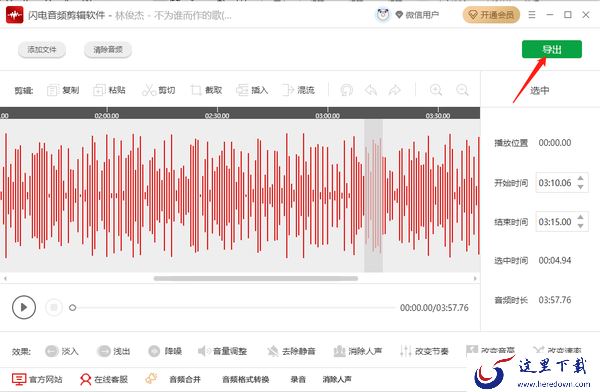Click the 添加文件 add file button

click(x=42, y=50)
